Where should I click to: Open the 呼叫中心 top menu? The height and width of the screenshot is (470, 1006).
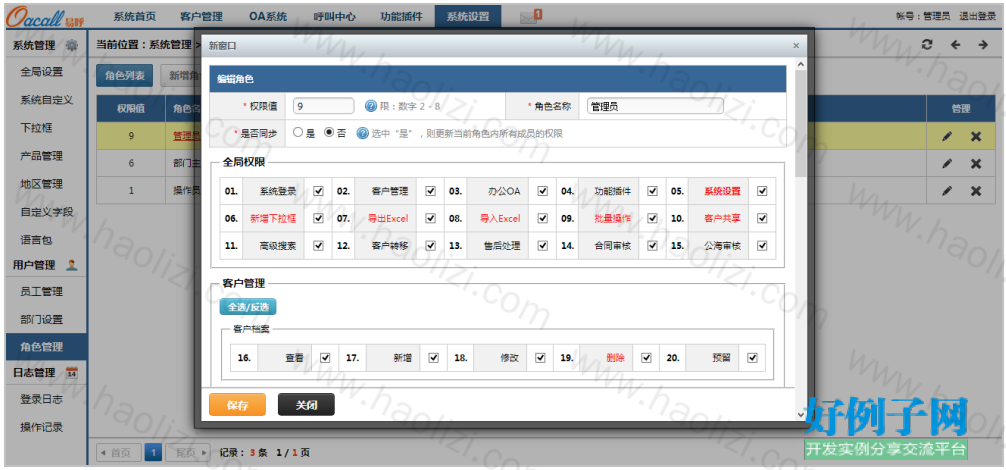coord(335,17)
